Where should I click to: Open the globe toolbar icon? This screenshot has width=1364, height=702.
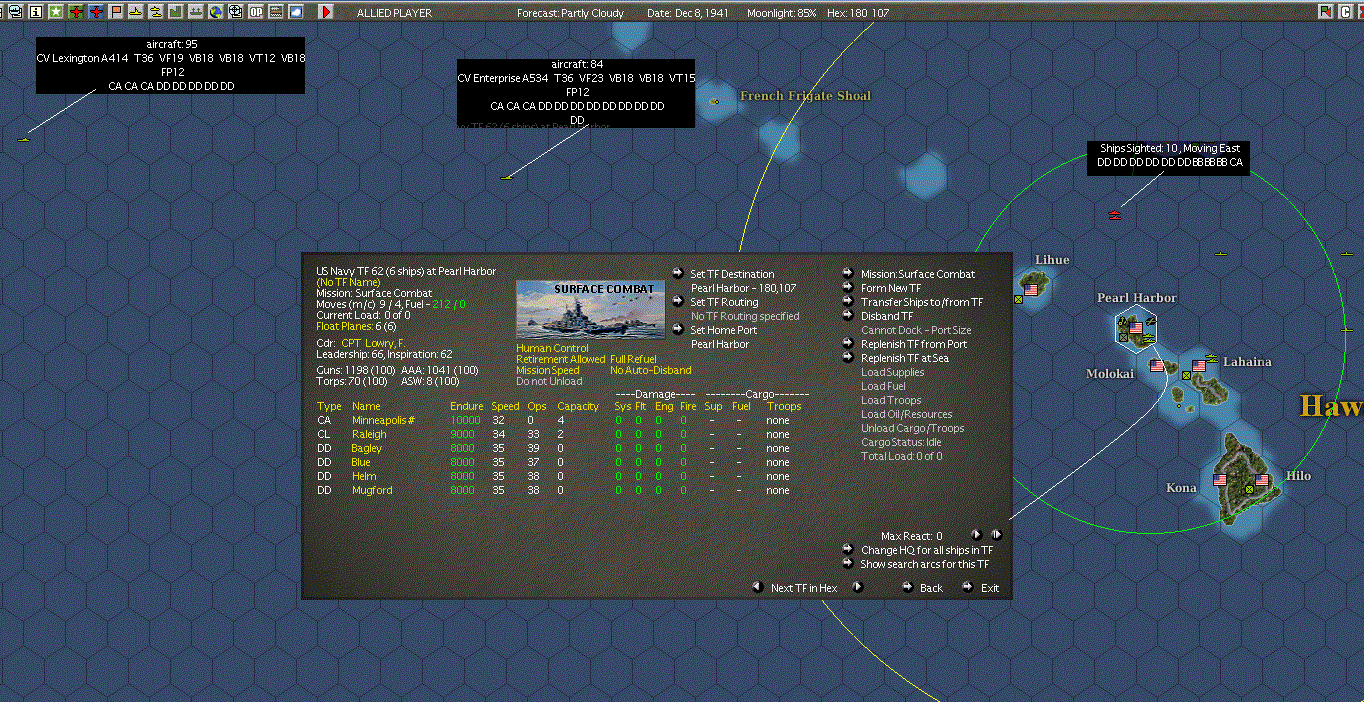coord(216,12)
